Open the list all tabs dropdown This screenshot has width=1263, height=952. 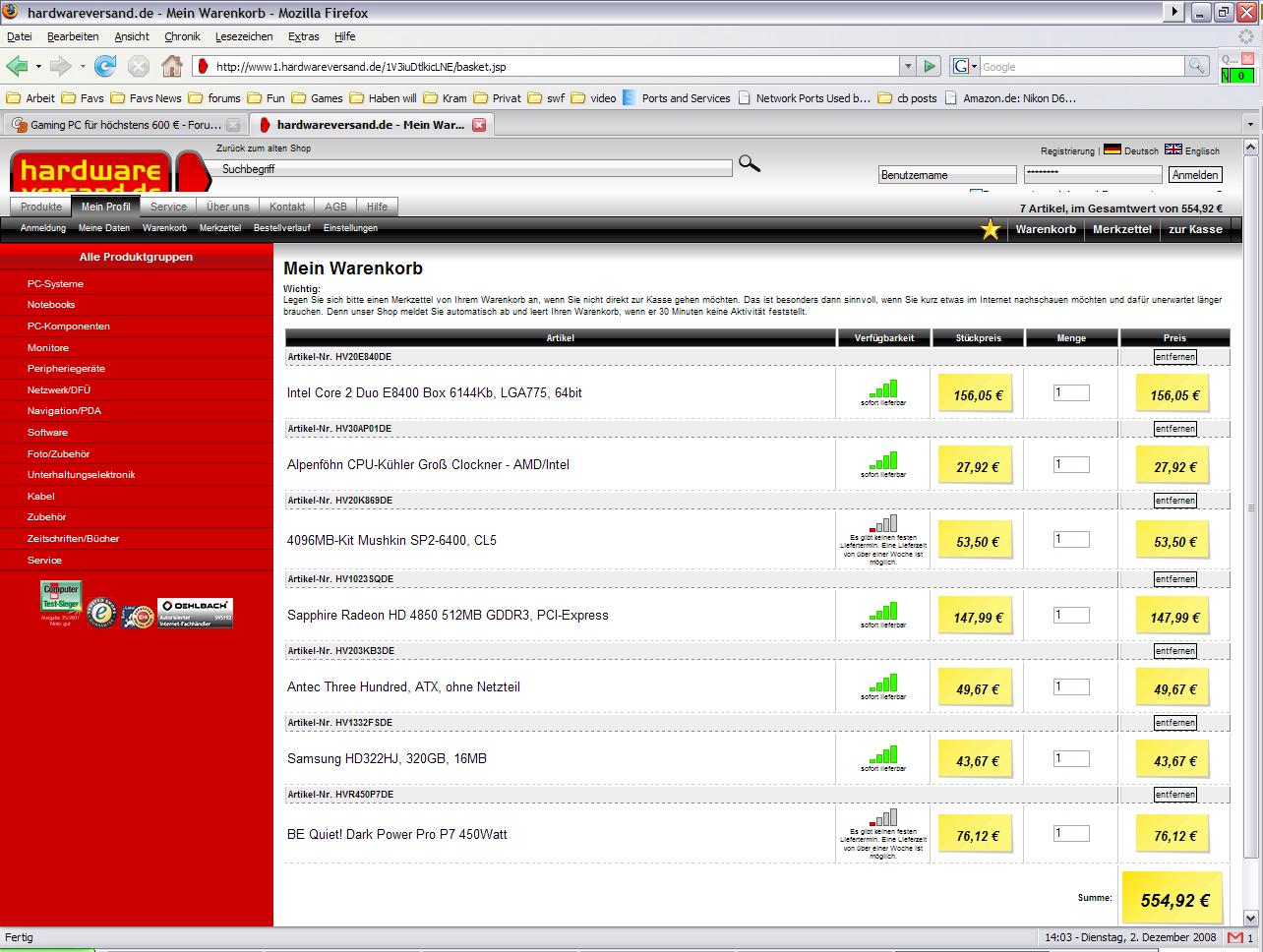[x=1250, y=125]
